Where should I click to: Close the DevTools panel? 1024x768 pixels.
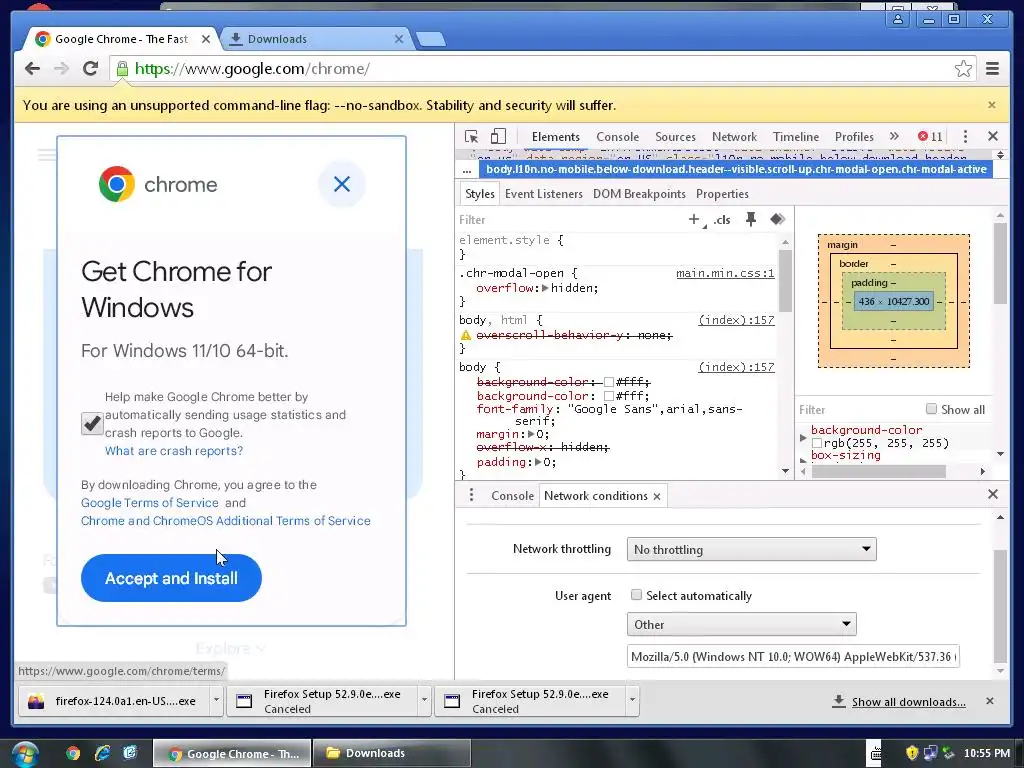coord(993,136)
